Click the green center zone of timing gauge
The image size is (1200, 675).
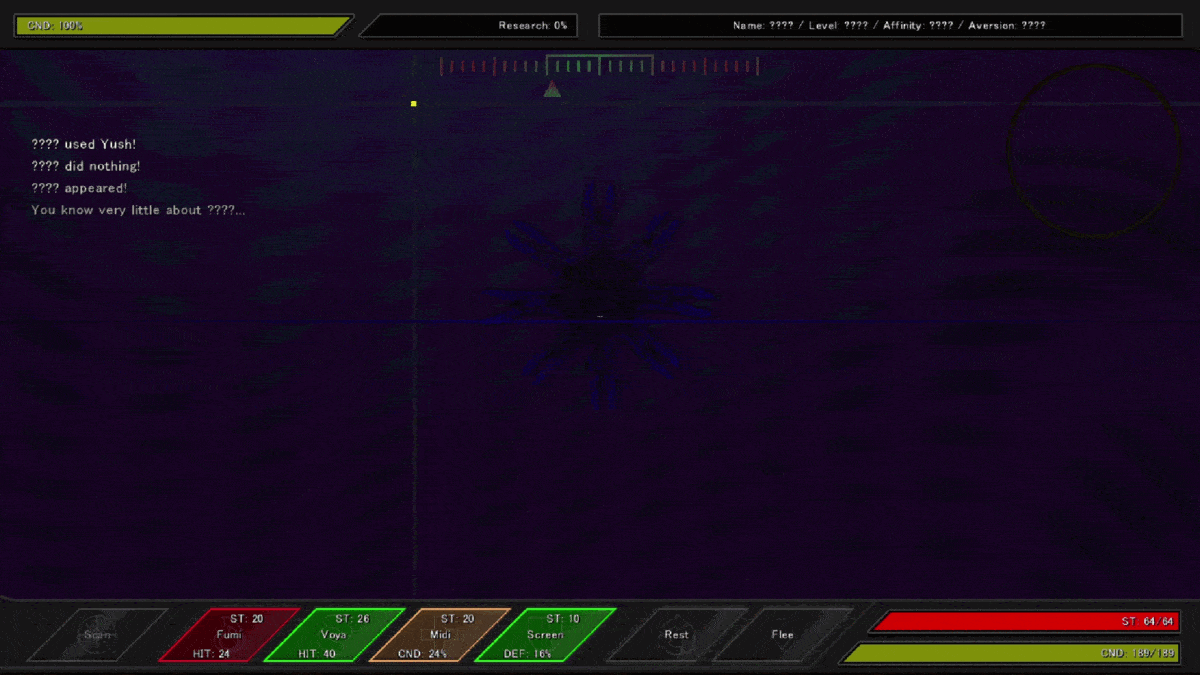(599, 66)
